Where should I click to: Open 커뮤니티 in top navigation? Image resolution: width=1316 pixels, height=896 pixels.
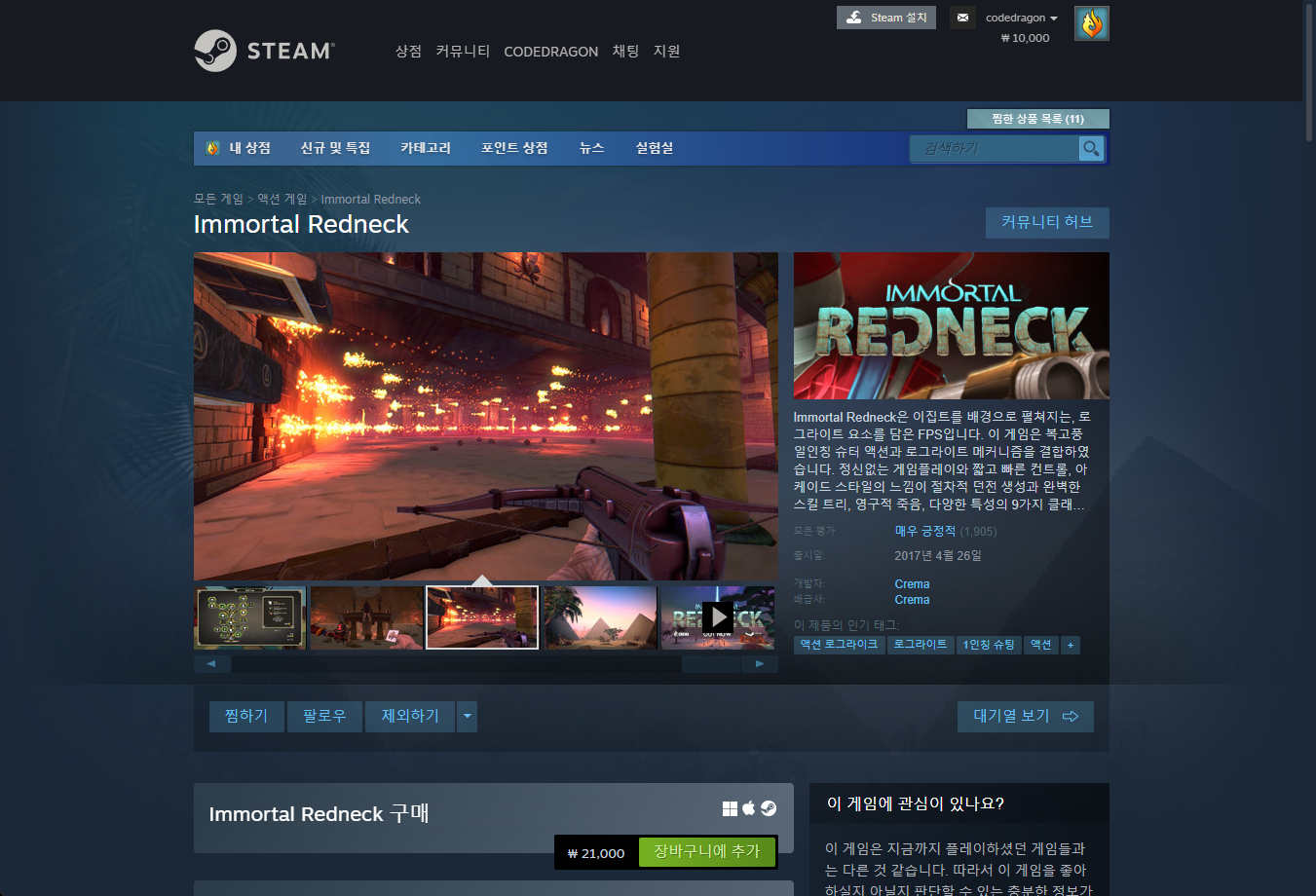point(463,52)
